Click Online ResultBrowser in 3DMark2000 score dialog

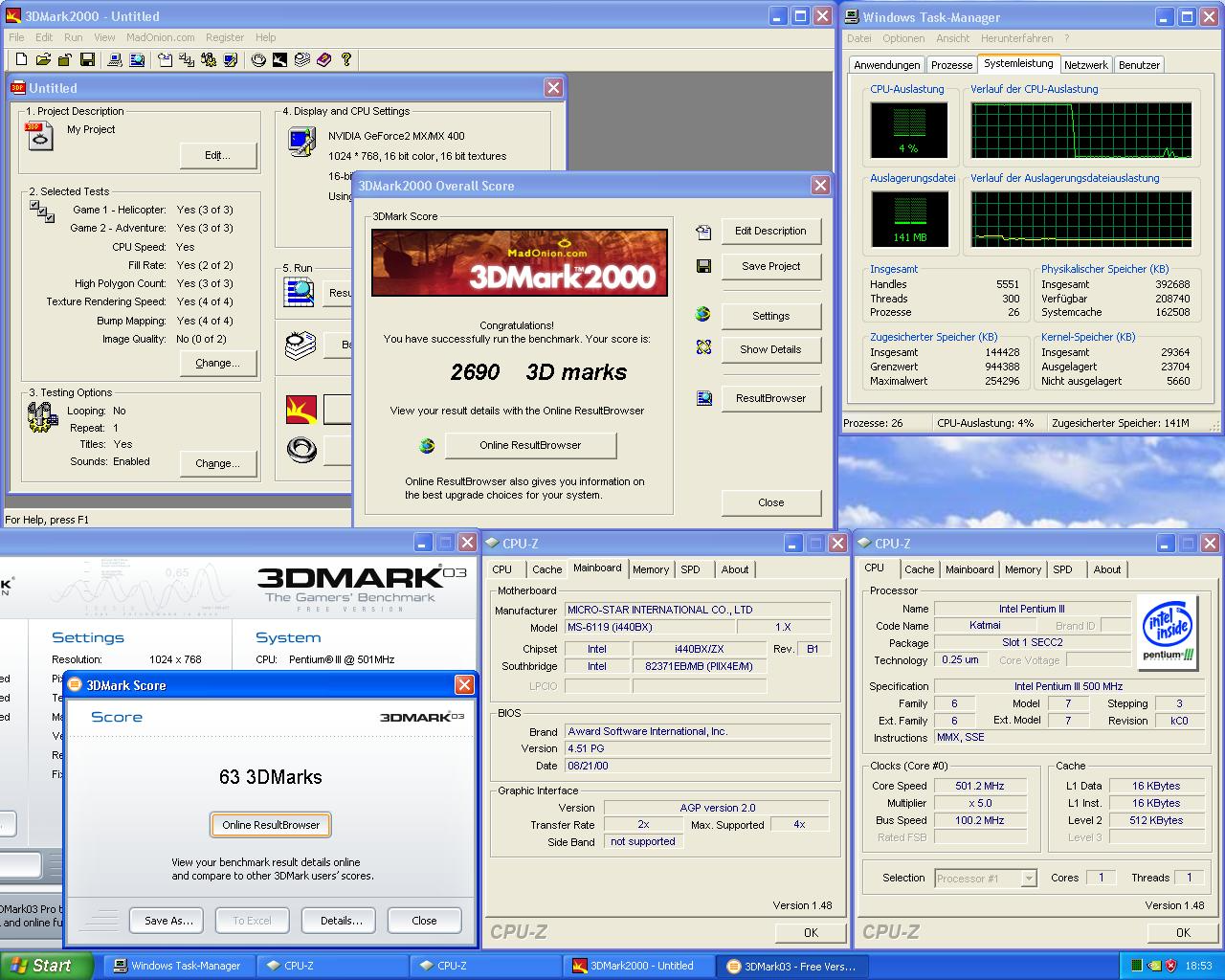530,445
